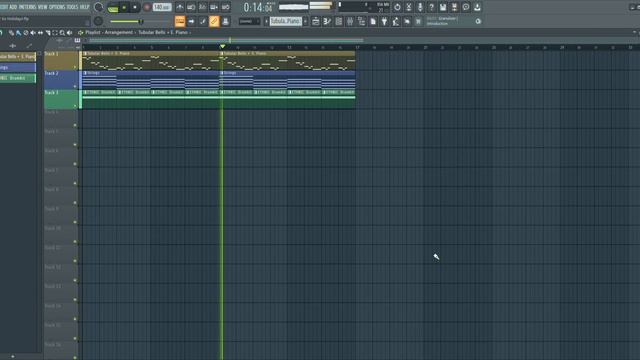Open the project/document icon in toolbar
The height and width of the screenshot is (360, 640).
(373, 21)
